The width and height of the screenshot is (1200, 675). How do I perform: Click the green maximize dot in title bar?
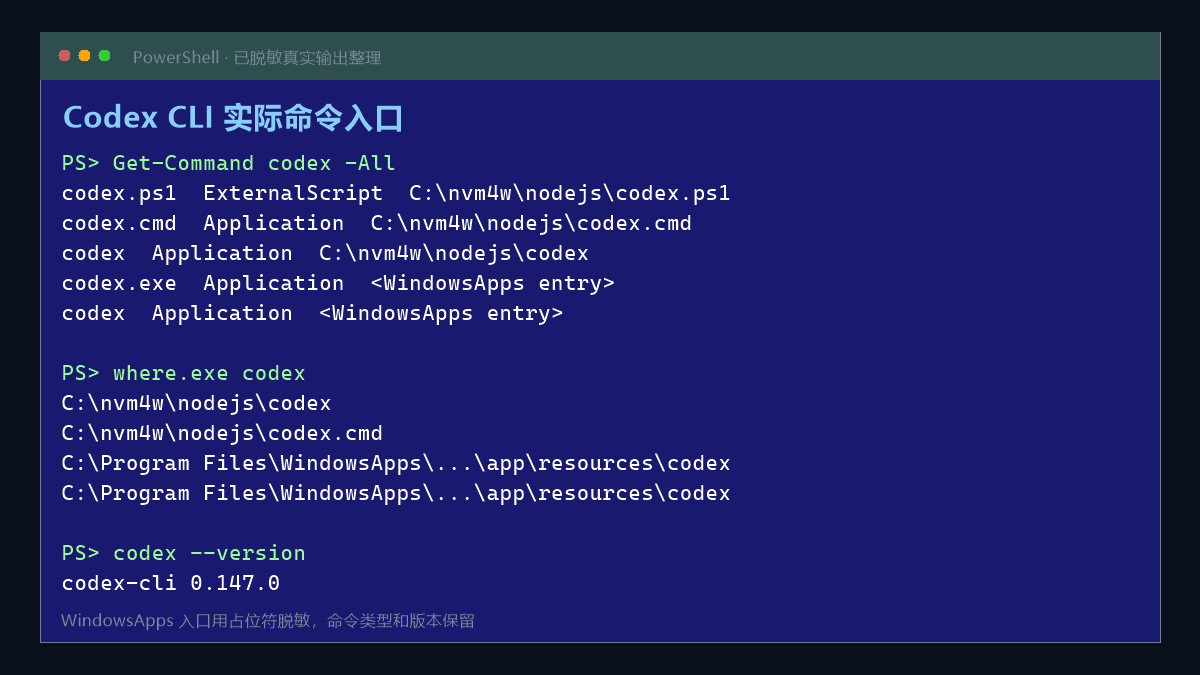click(x=104, y=56)
